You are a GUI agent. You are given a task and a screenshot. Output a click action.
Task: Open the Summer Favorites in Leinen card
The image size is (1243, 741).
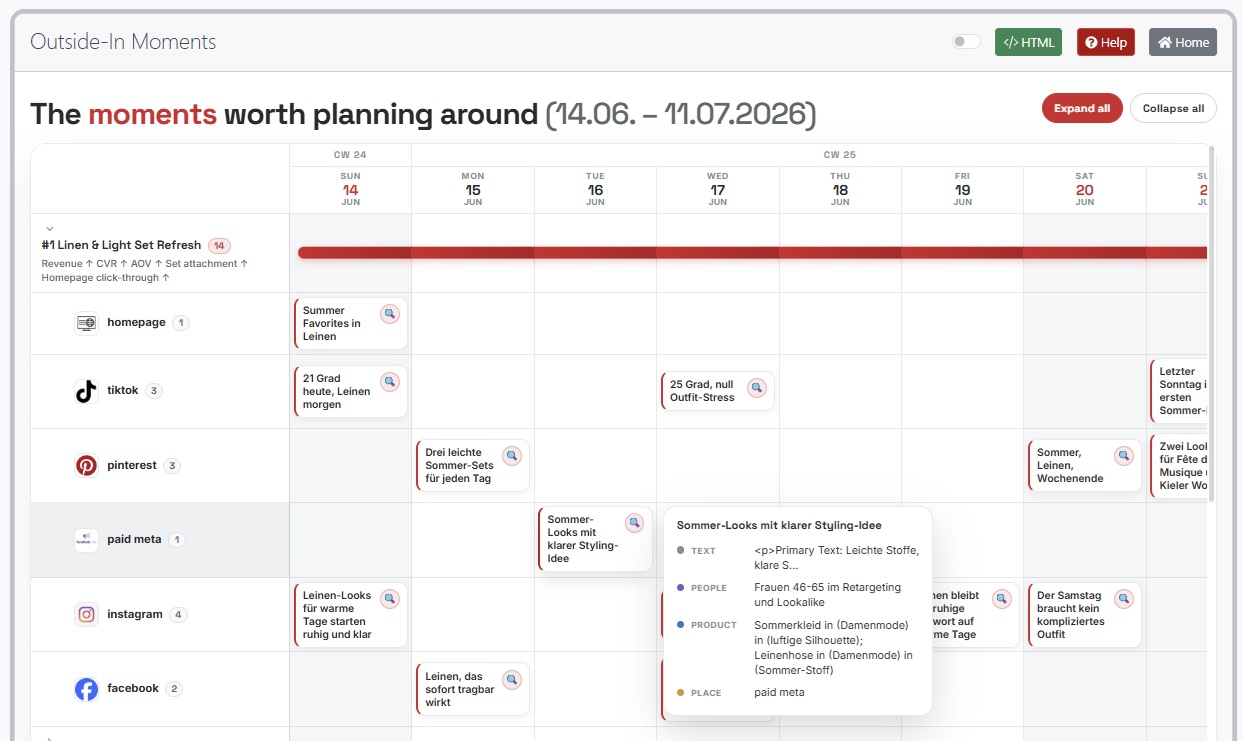click(x=351, y=324)
